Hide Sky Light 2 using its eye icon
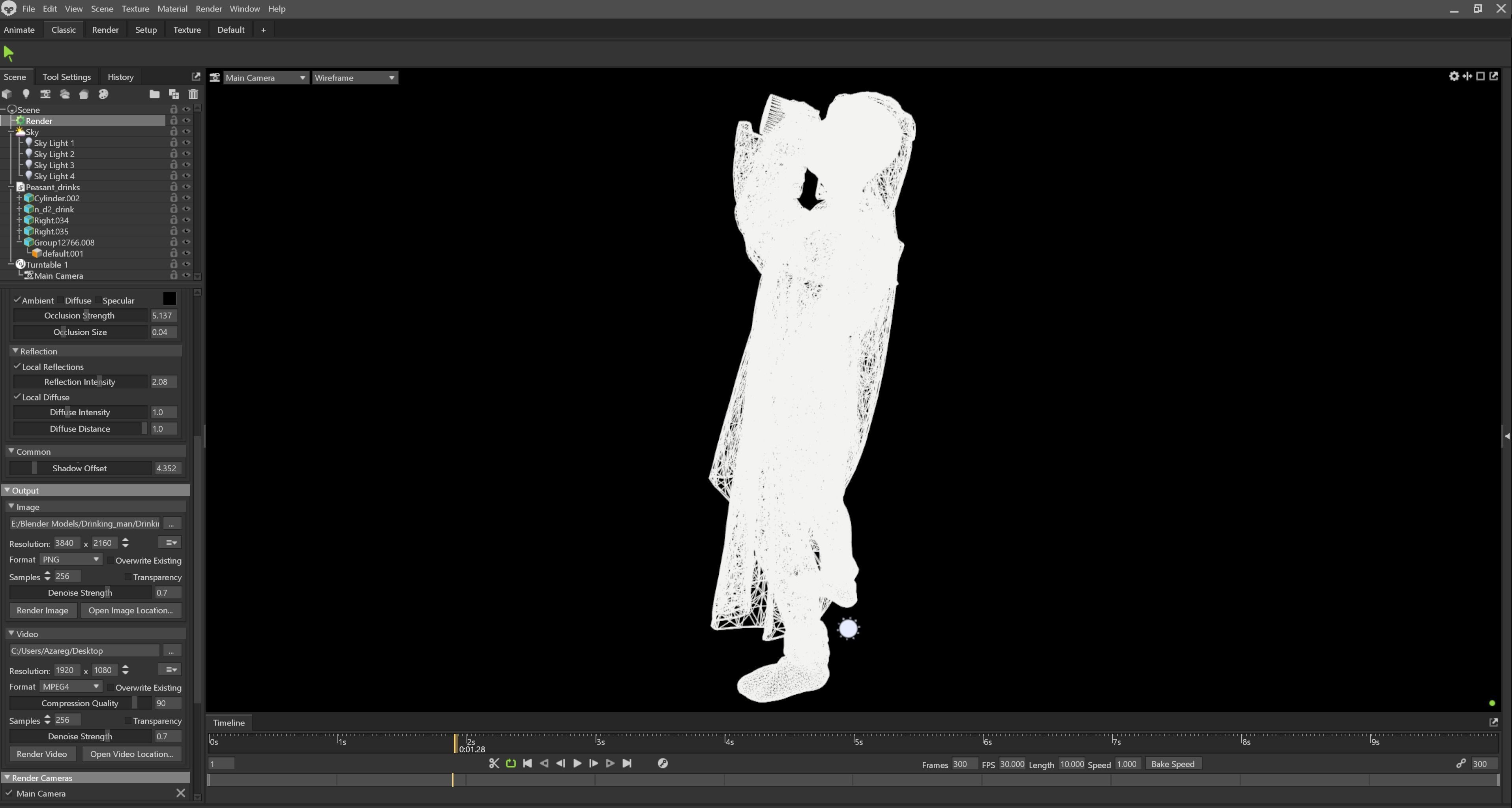The height and width of the screenshot is (808, 1512). tap(187, 154)
